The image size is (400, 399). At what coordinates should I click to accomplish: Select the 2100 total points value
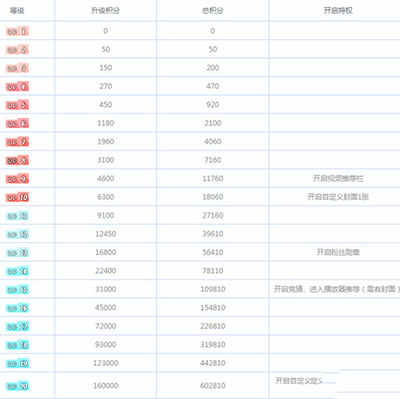(x=213, y=123)
